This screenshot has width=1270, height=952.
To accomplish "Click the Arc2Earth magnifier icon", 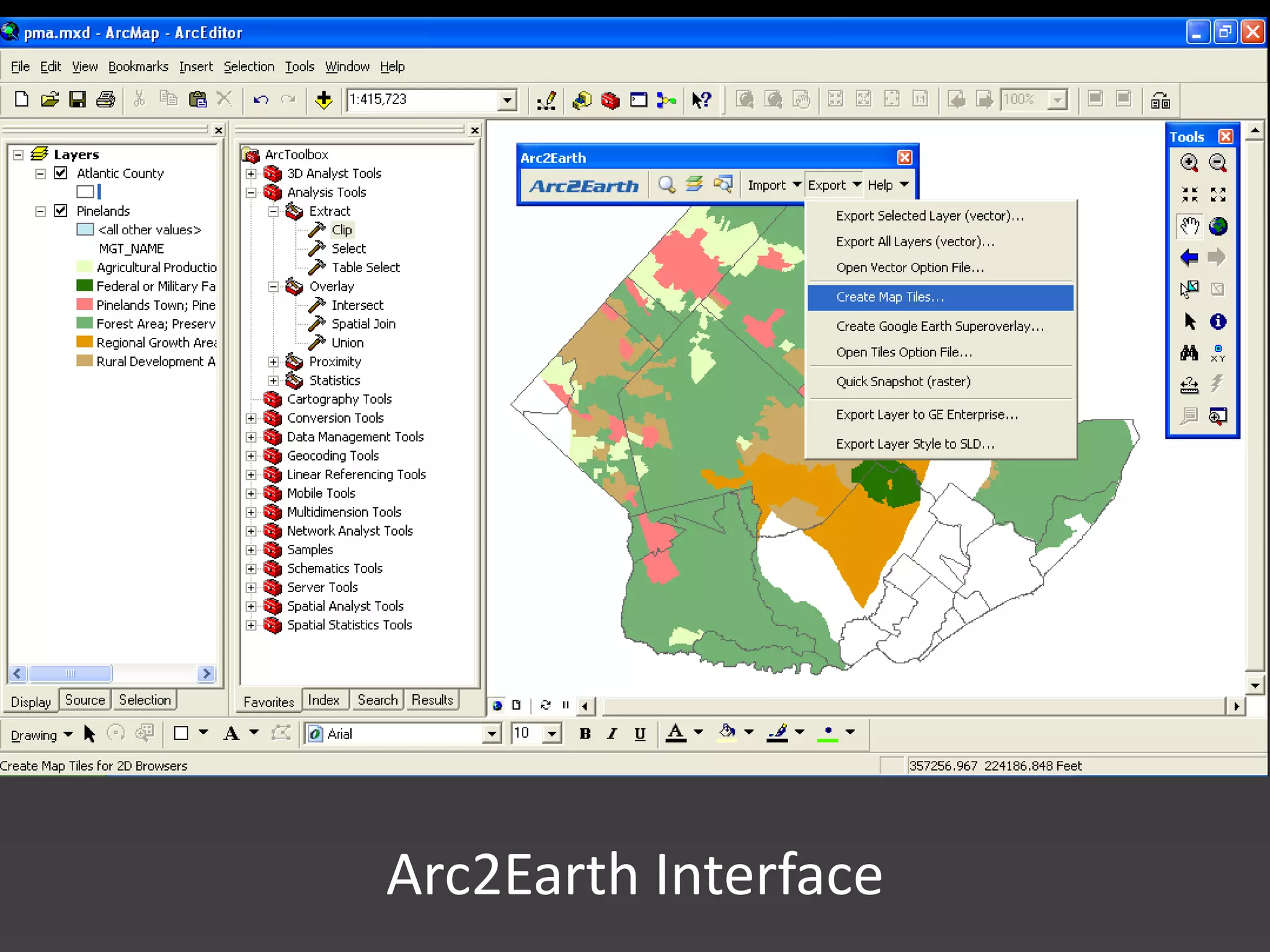I will click(667, 185).
